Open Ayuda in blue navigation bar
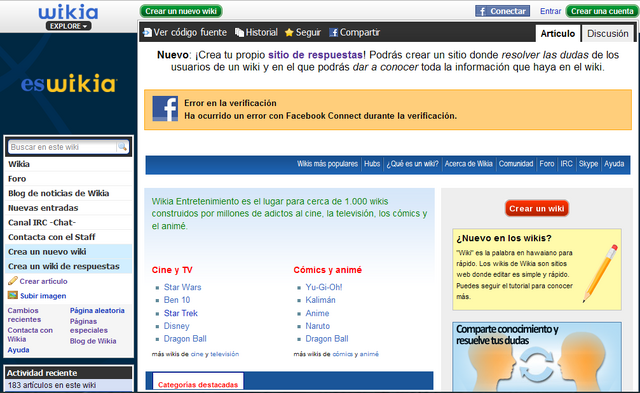The width and height of the screenshot is (640, 393). point(614,164)
